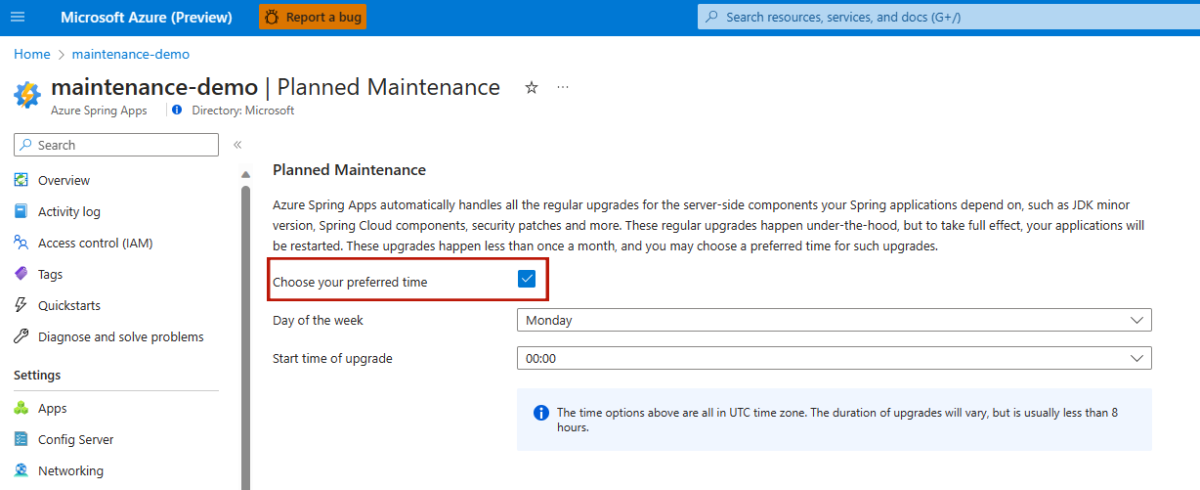Click the Activity log icon

pos(20,211)
